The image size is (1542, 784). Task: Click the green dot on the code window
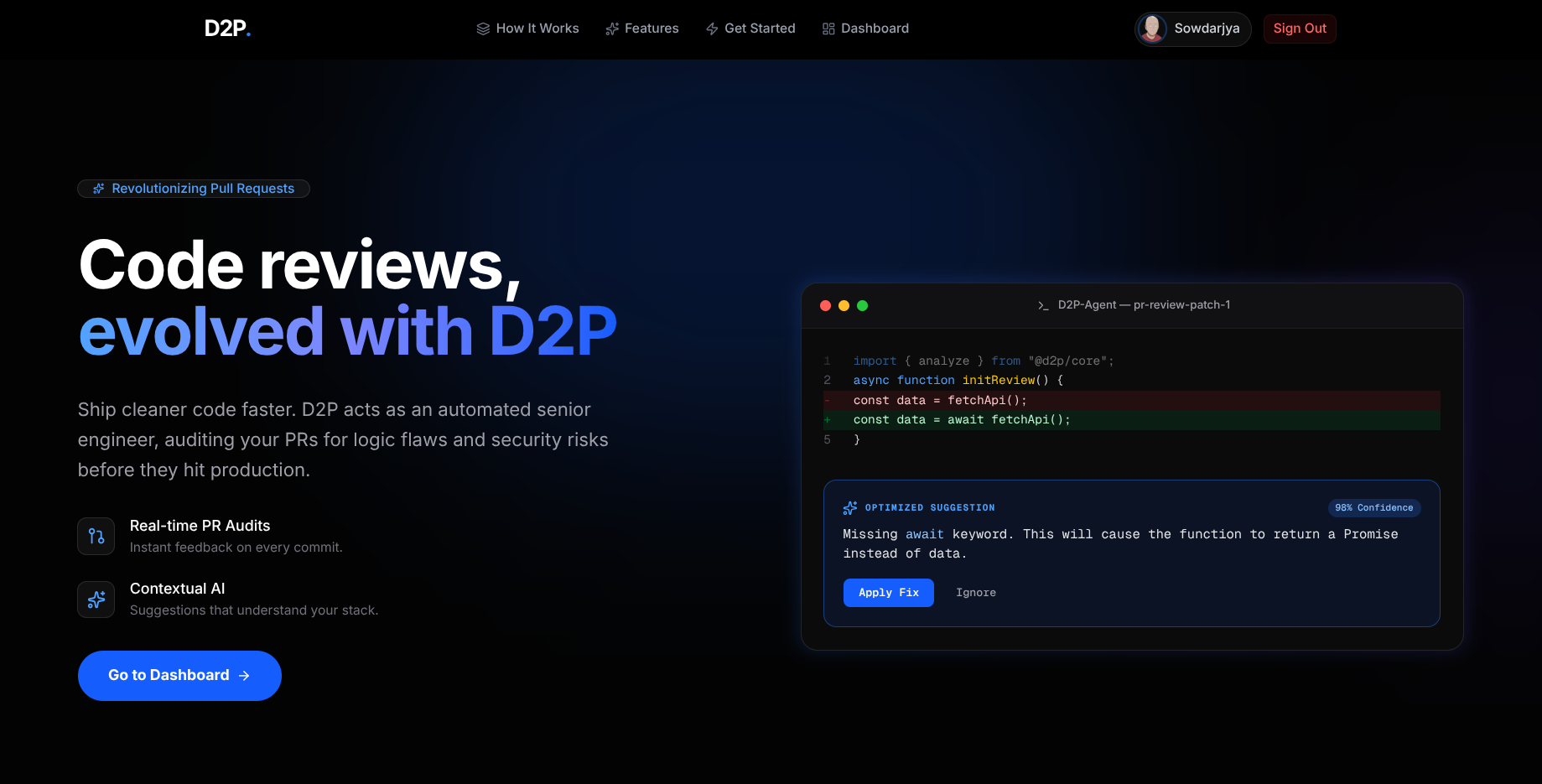point(863,305)
